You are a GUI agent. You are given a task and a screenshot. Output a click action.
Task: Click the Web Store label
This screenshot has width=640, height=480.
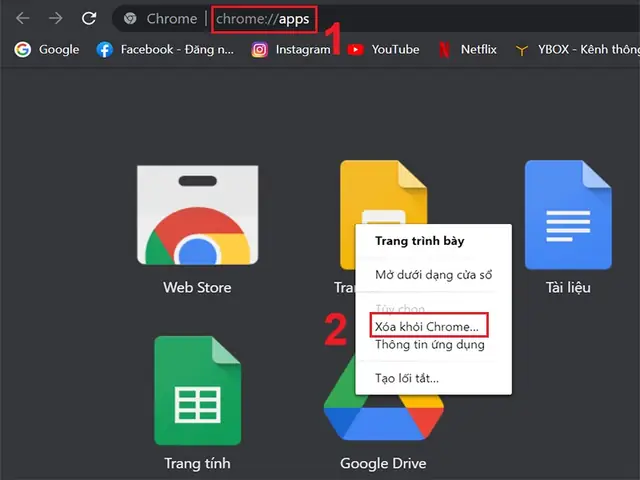pos(198,287)
